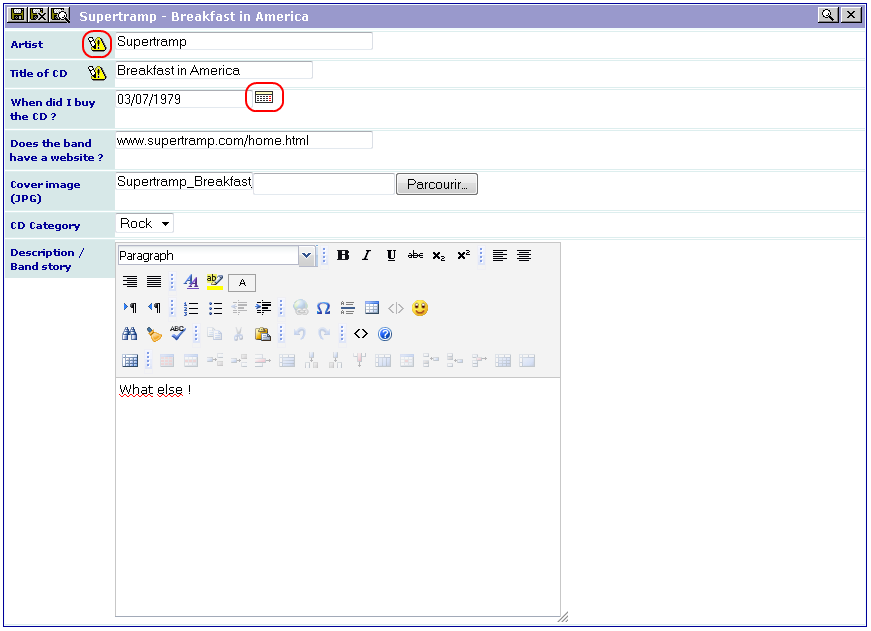Open Find binoculars tool
The height and width of the screenshot is (631, 871).
[x=129, y=334]
